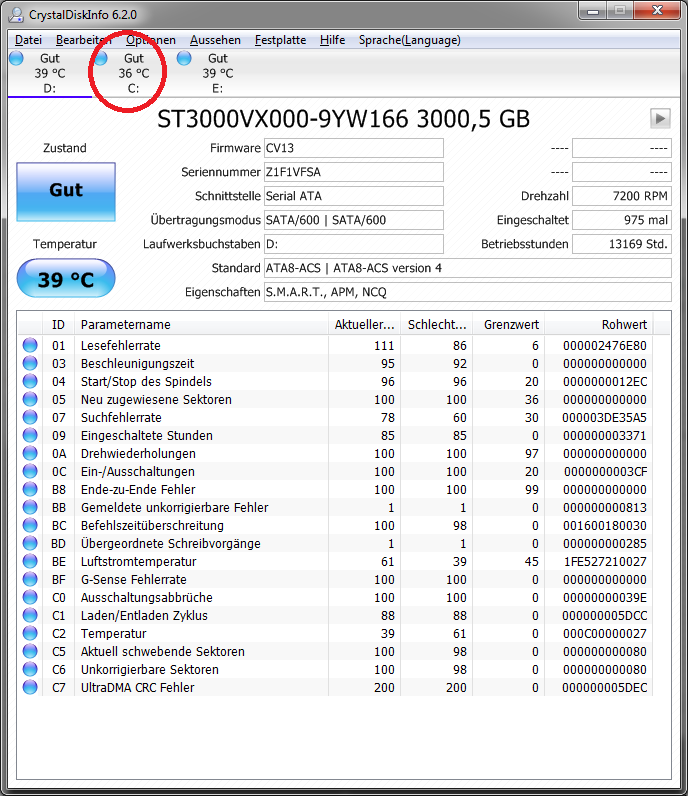688x796 pixels.
Task: Click the next disk arrow button
Action: pyautogui.click(x=661, y=119)
